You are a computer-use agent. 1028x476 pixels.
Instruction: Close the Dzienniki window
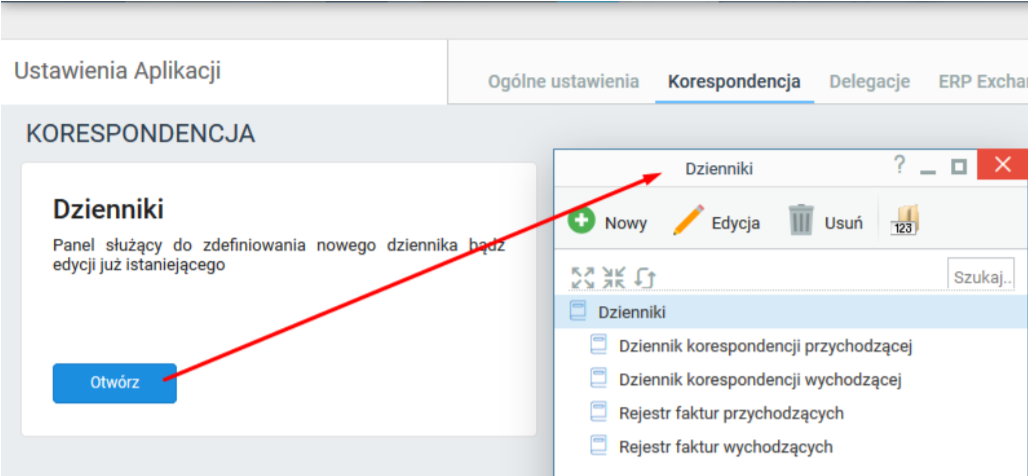coord(1002,165)
